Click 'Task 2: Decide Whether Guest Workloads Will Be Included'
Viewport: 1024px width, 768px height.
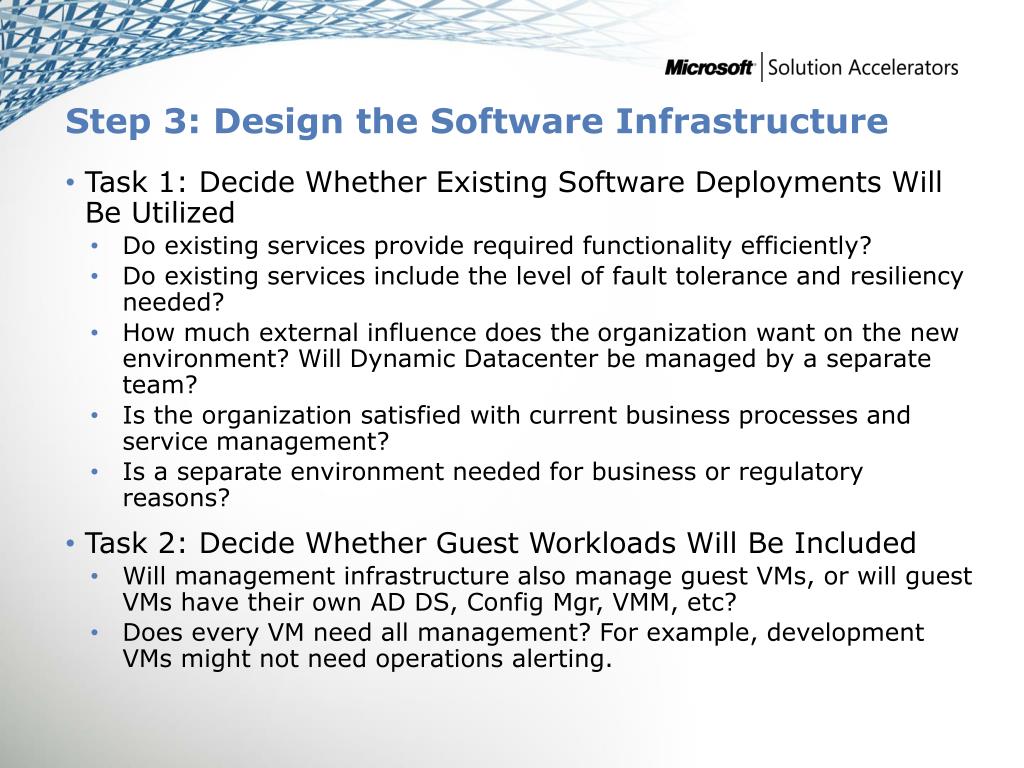click(500, 543)
